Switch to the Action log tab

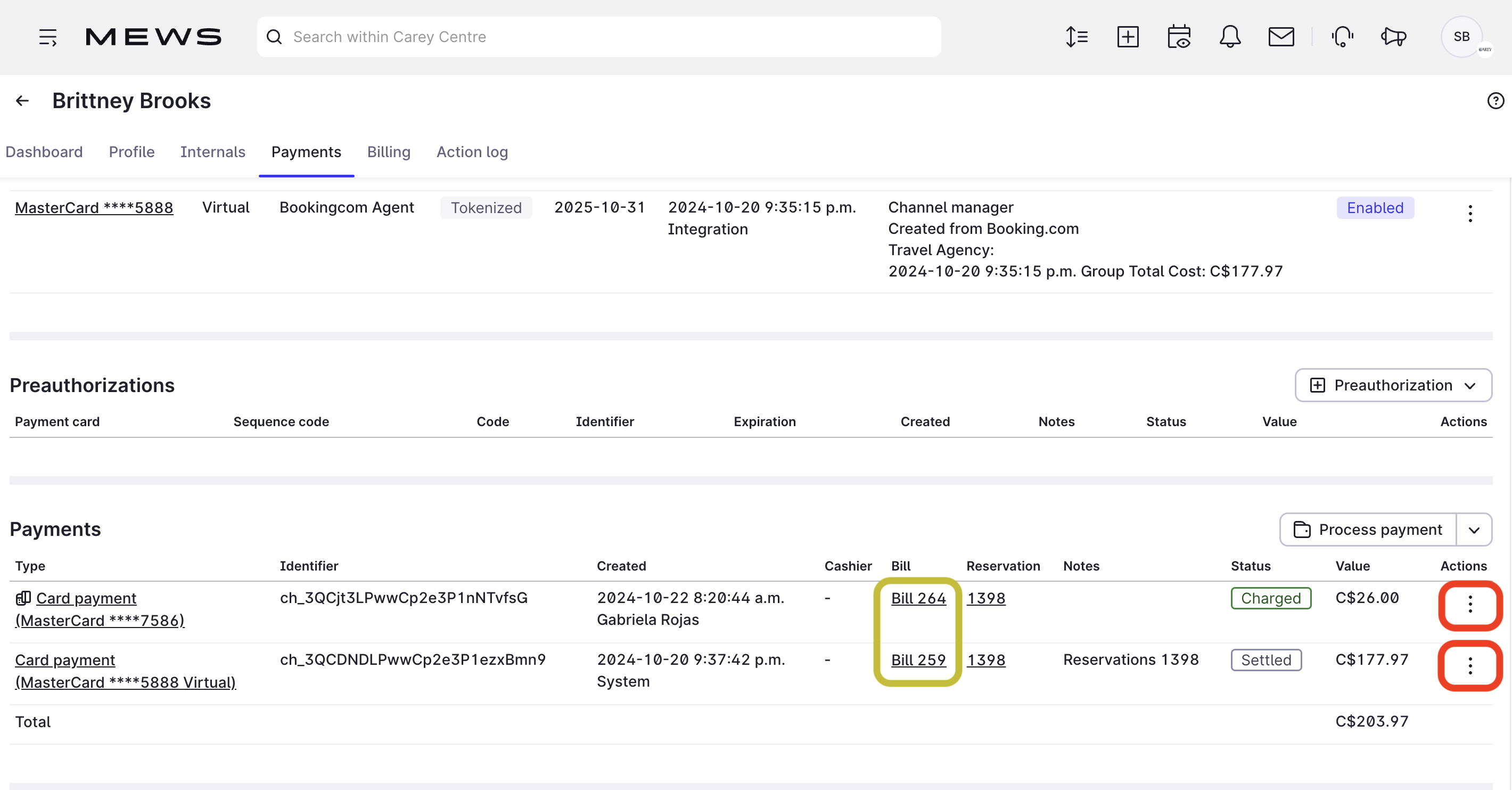click(472, 152)
